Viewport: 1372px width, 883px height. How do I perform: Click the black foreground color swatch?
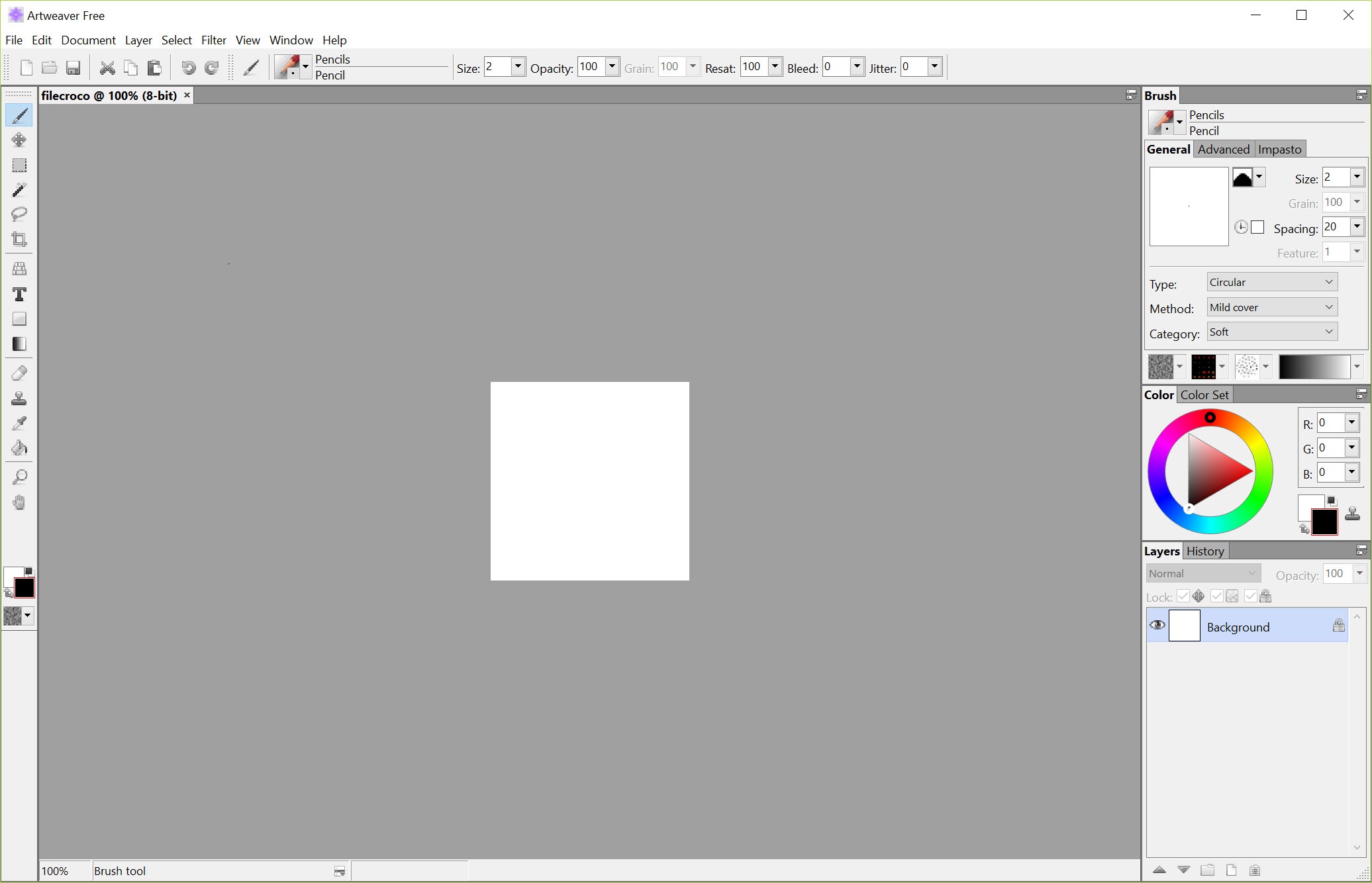[1324, 522]
